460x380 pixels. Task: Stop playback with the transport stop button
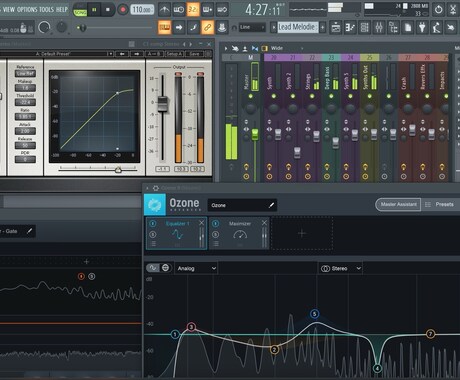click(x=107, y=10)
